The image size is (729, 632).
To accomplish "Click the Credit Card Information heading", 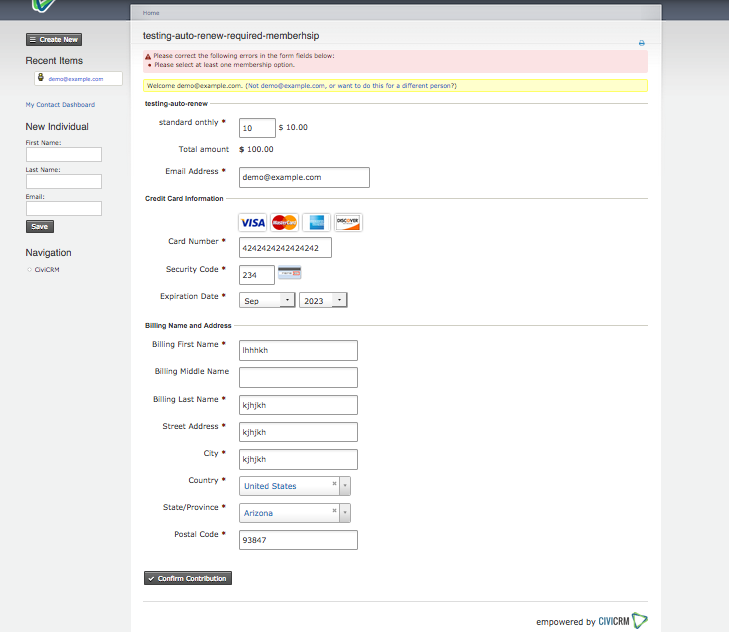I will coord(184,199).
